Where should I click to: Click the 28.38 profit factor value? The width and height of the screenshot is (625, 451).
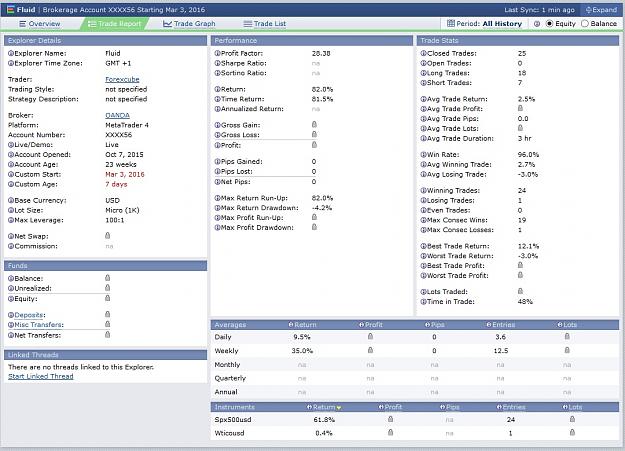pos(321,53)
